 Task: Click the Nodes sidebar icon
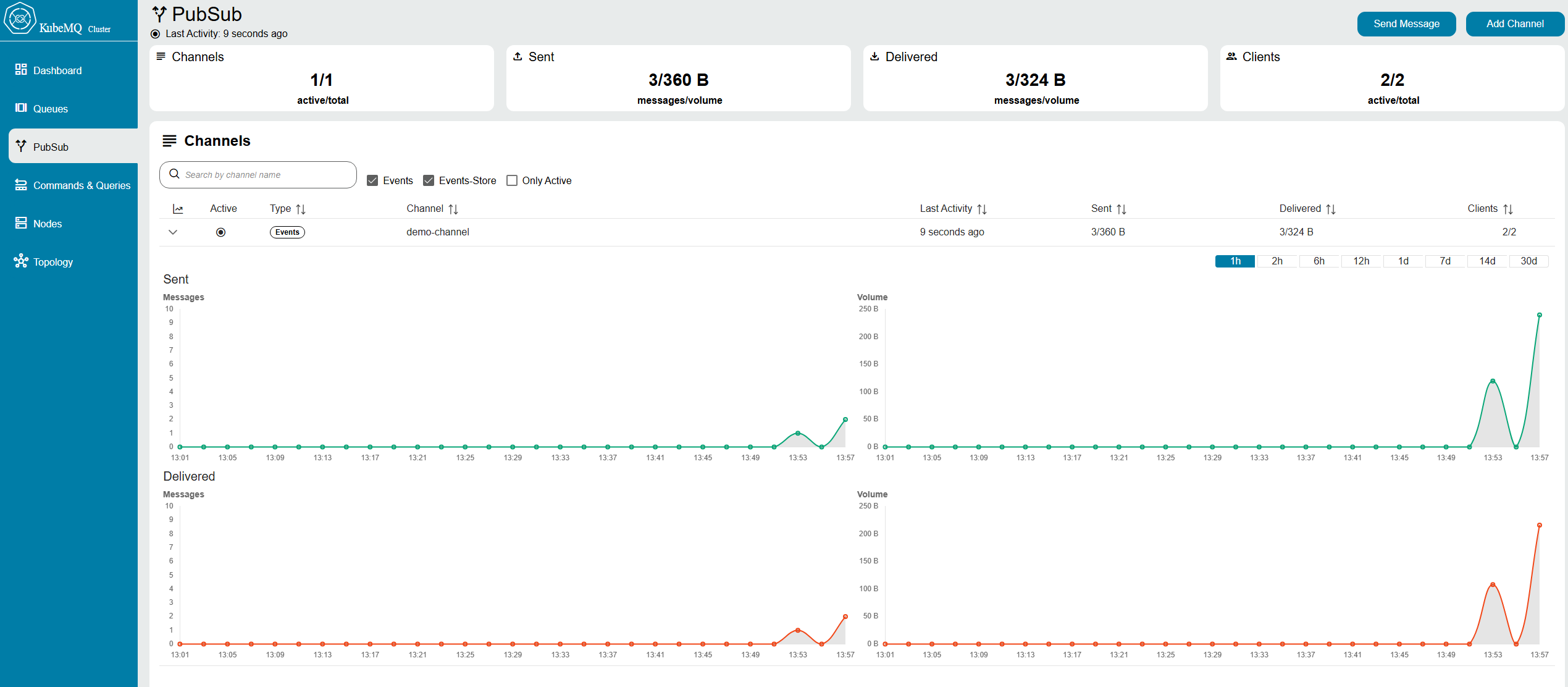coord(21,223)
